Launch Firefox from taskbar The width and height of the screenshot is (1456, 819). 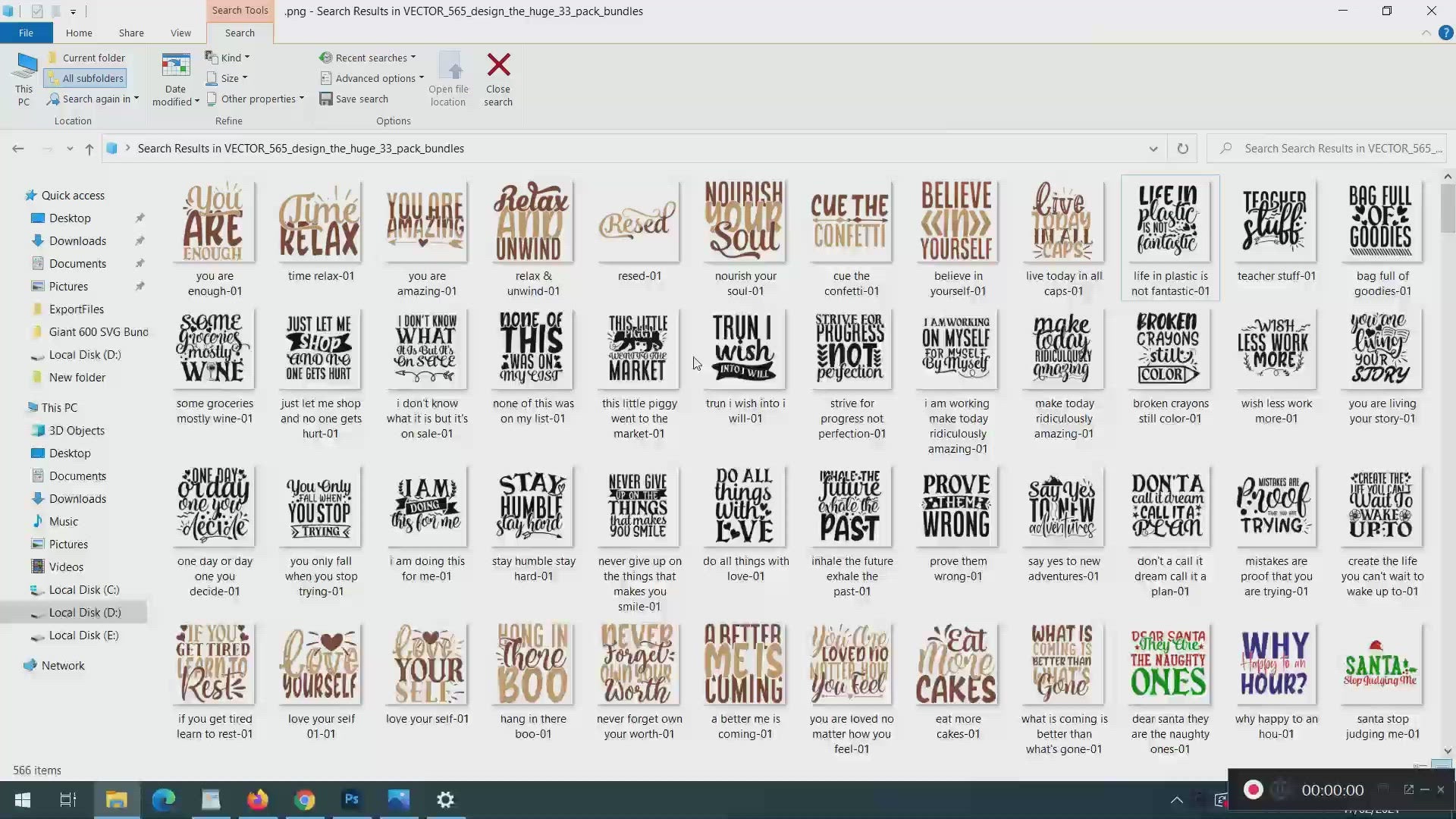pyautogui.click(x=257, y=799)
